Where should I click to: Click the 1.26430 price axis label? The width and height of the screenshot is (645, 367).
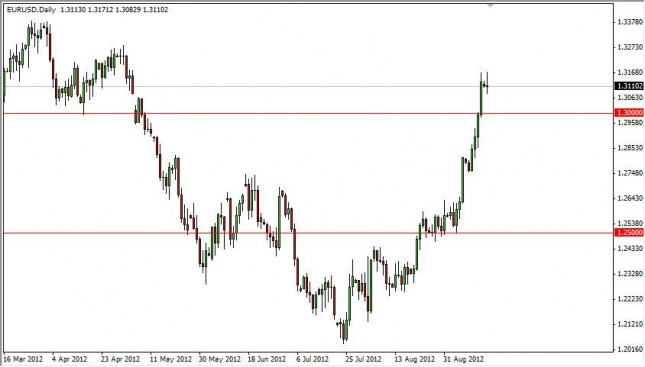click(630, 198)
